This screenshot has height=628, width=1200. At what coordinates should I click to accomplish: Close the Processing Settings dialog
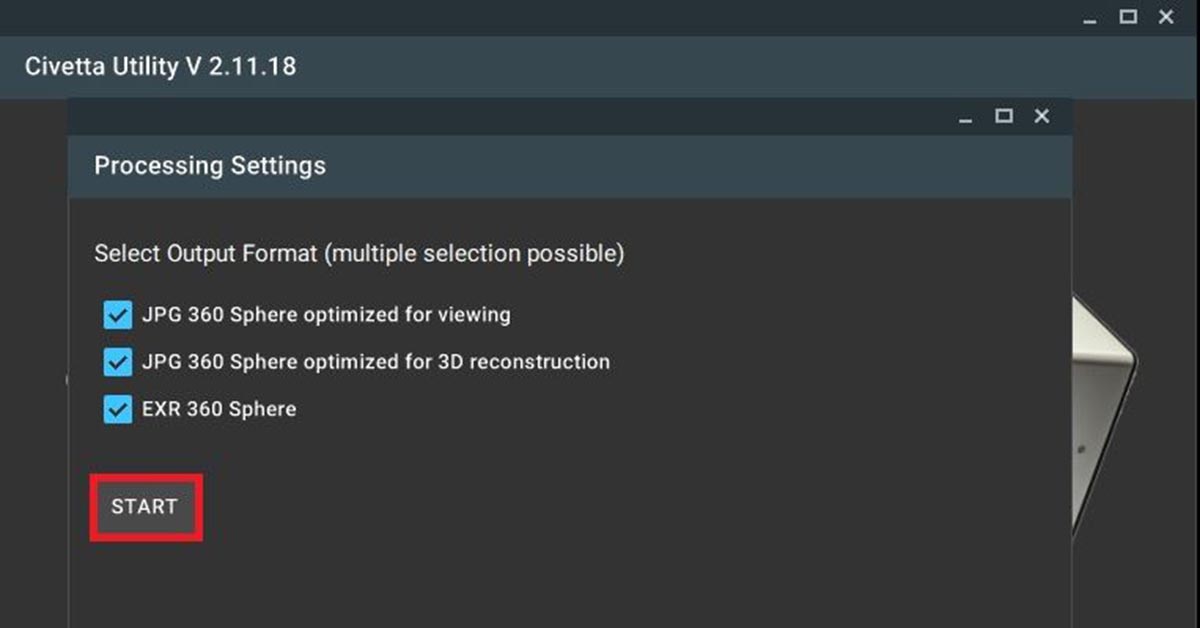pos(1042,117)
